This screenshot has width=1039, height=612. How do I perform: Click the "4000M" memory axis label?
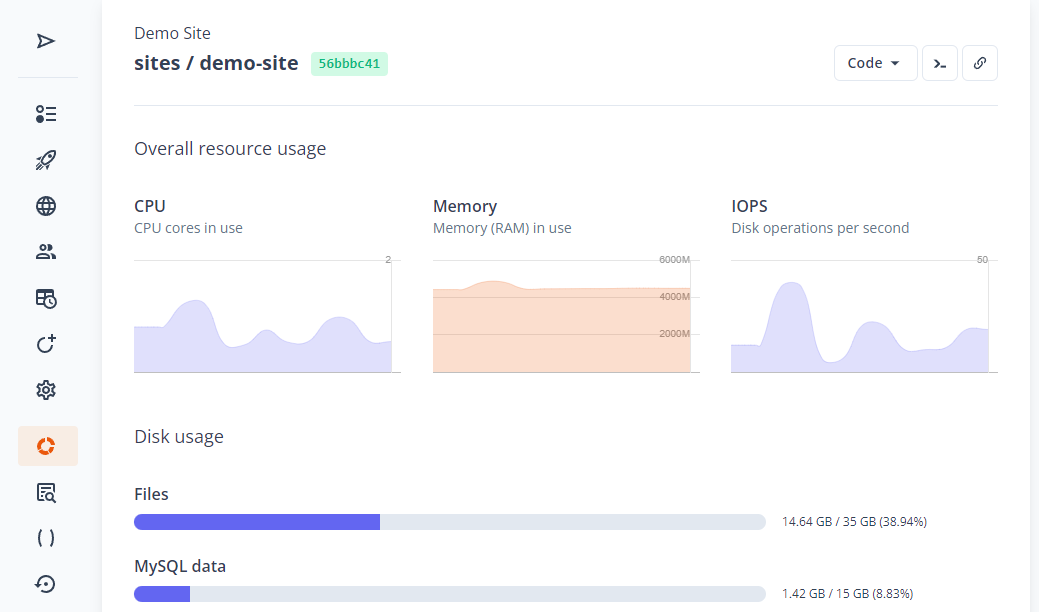point(675,297)
